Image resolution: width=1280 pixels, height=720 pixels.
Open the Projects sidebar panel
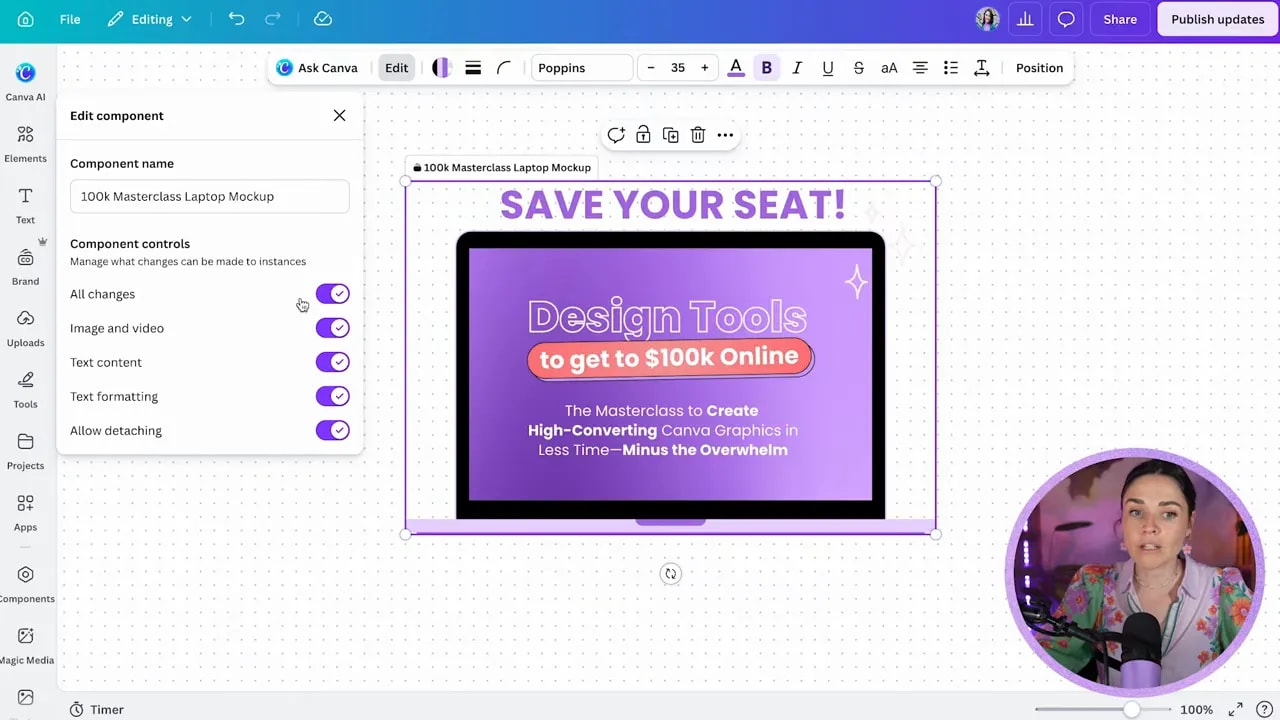(x=25, y=450)
